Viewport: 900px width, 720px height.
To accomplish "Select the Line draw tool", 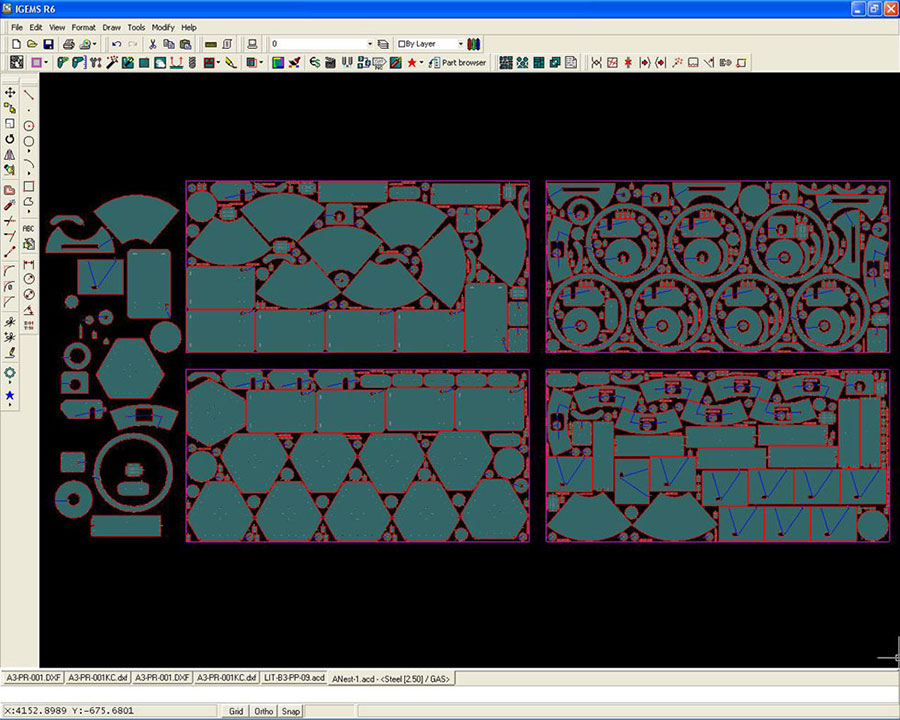I will pos(29,94).
